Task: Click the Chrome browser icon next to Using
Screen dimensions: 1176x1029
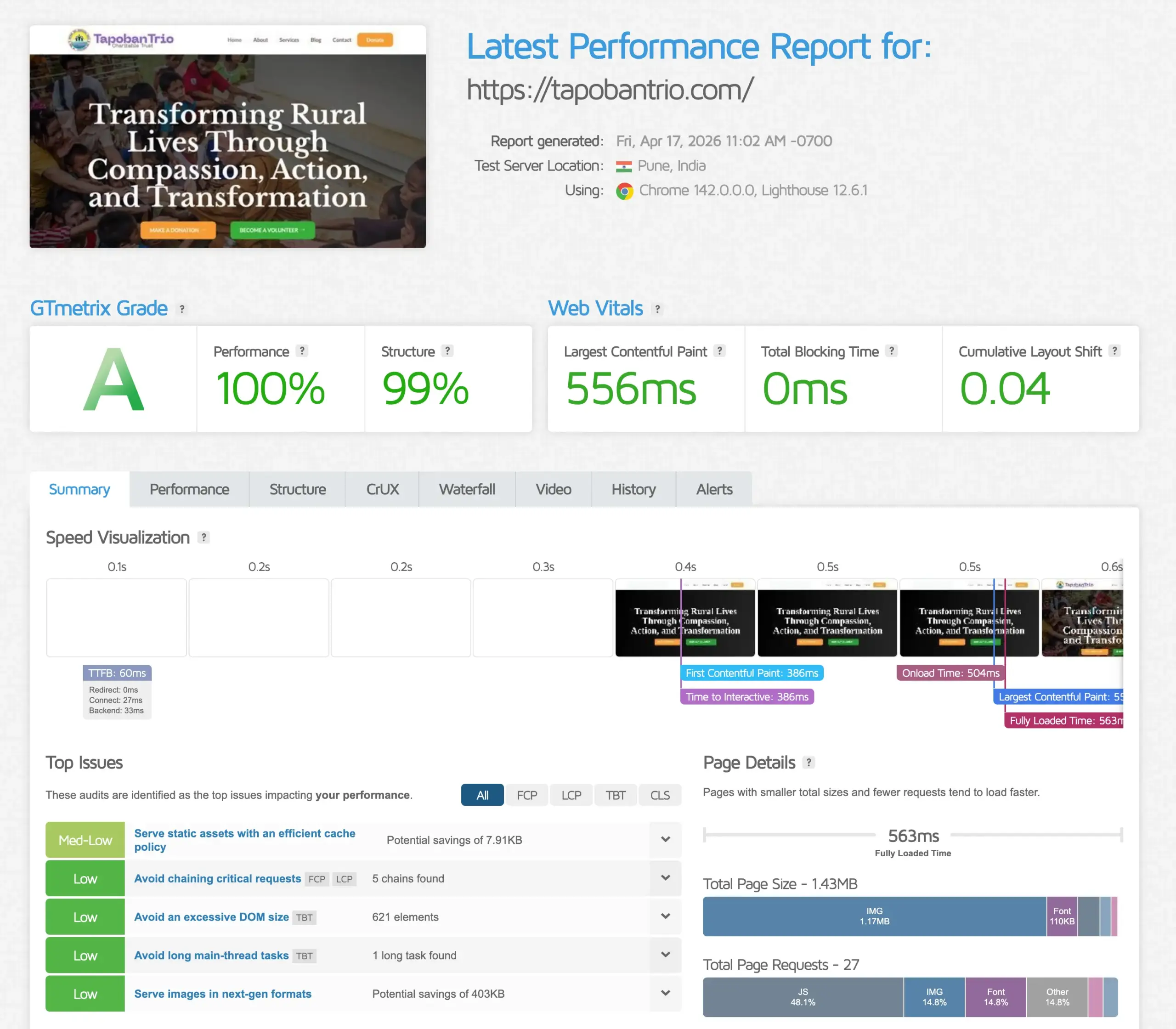Action: [624, 190]
